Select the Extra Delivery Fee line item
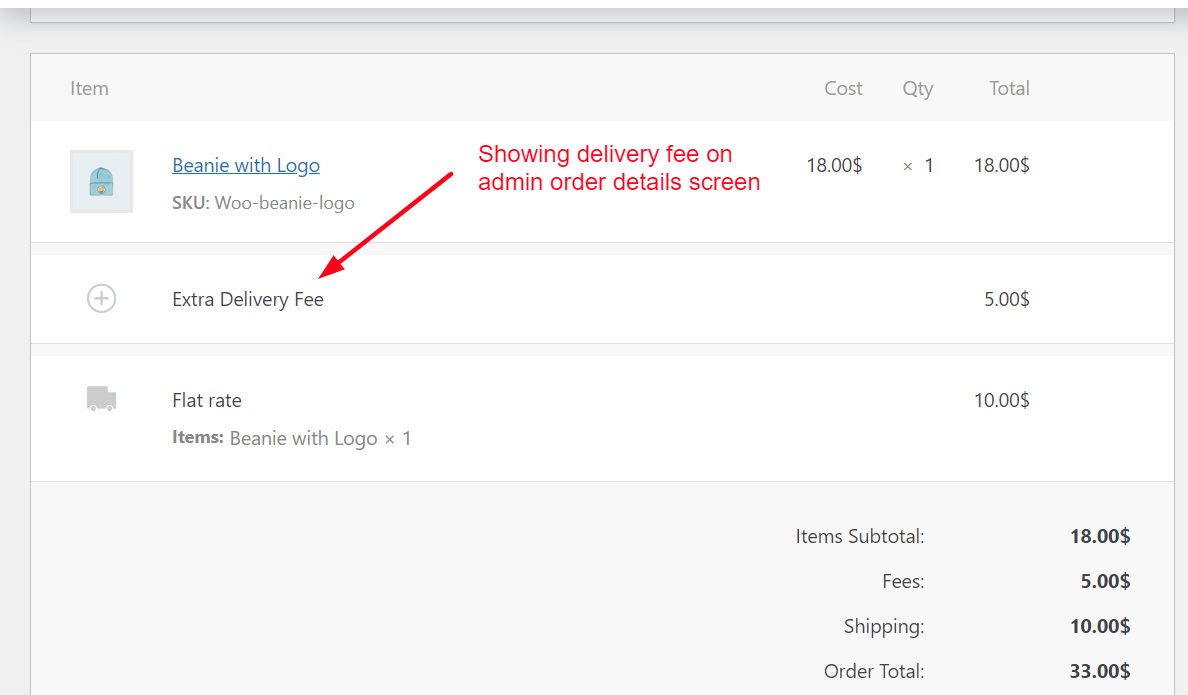The height and width of the screenshot is (695, 1188). pos(248,298)
